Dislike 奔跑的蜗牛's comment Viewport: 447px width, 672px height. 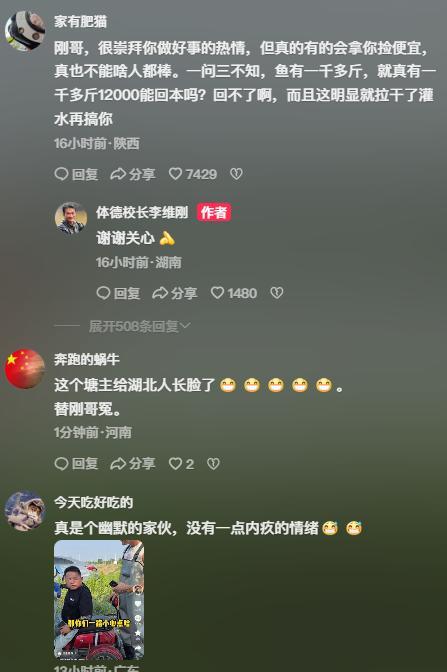[x=213, y=464]
